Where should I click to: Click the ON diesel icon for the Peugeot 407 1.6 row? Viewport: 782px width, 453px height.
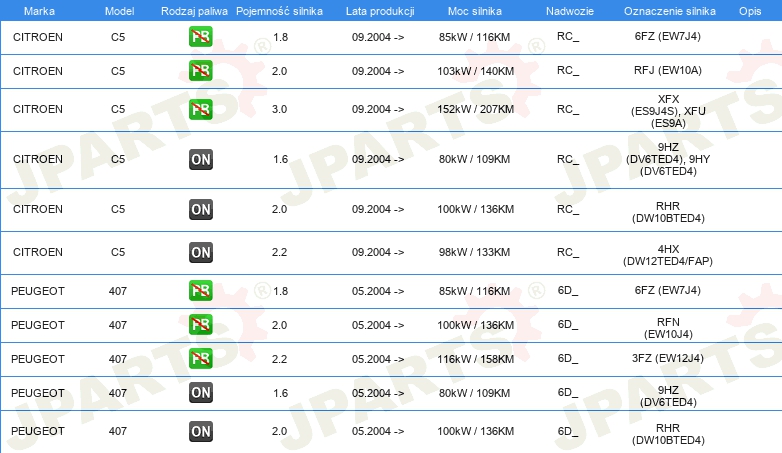200,393
